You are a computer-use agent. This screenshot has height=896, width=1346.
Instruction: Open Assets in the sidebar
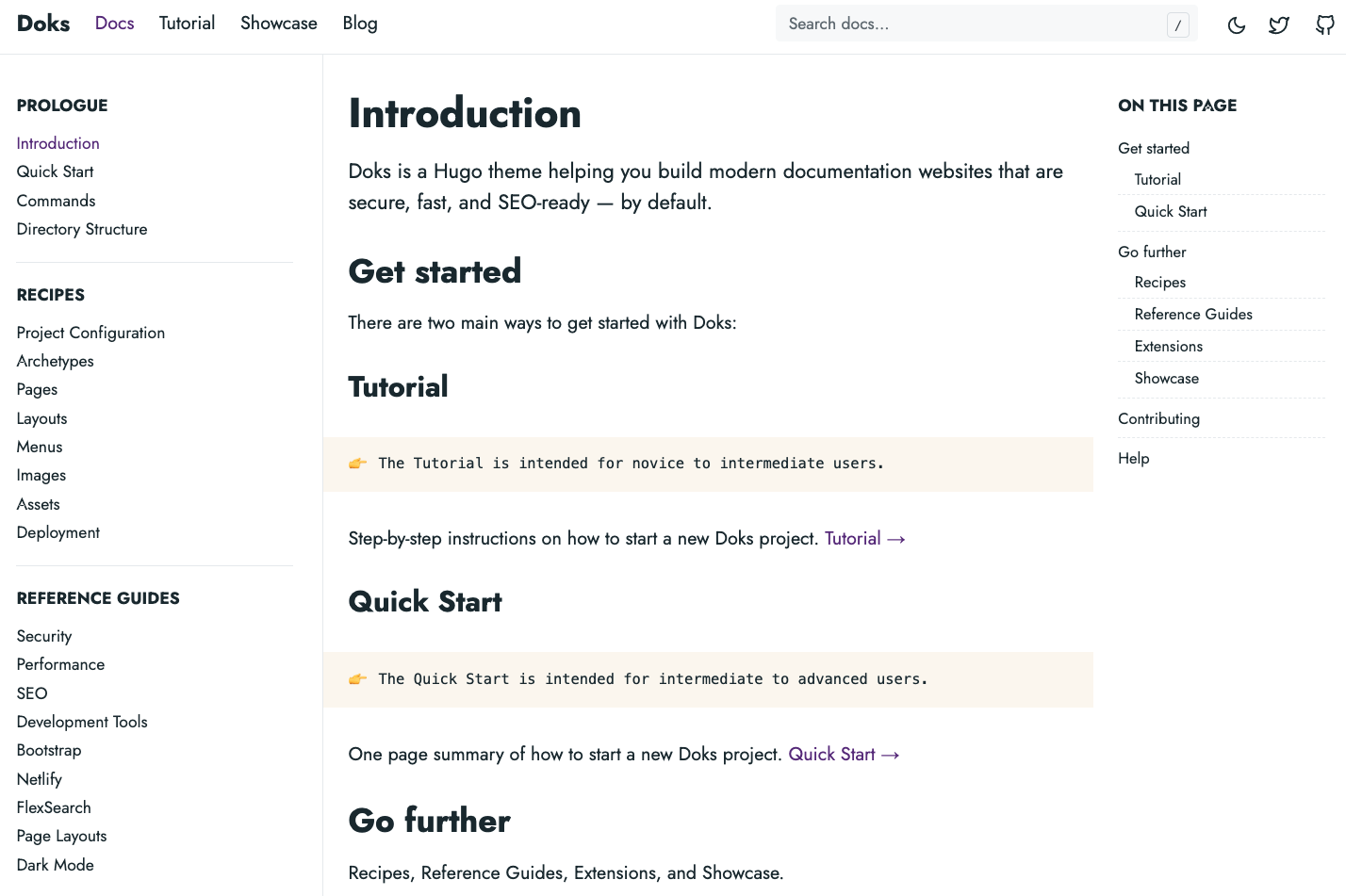39,504
